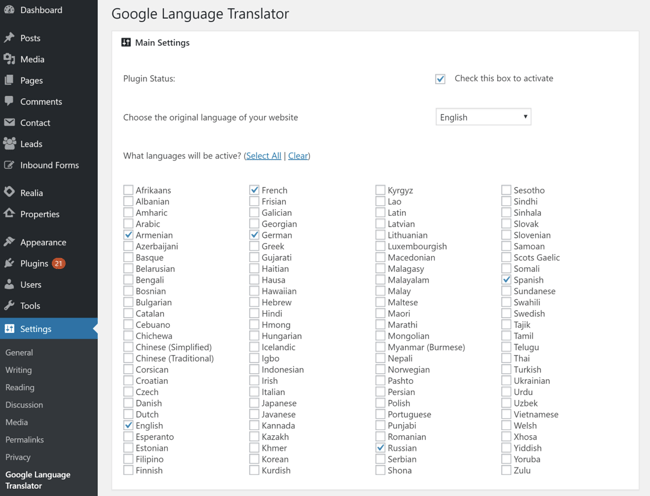The height and width of the screenshot is (496, 650).
Task: Uncheck the Spanish language checkbox
Action: (x=506, y=280)
